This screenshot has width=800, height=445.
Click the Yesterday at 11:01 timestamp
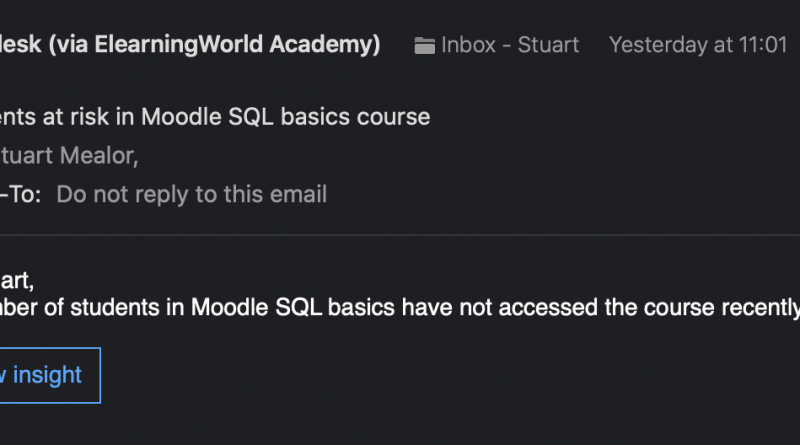(x=698, y=45)
